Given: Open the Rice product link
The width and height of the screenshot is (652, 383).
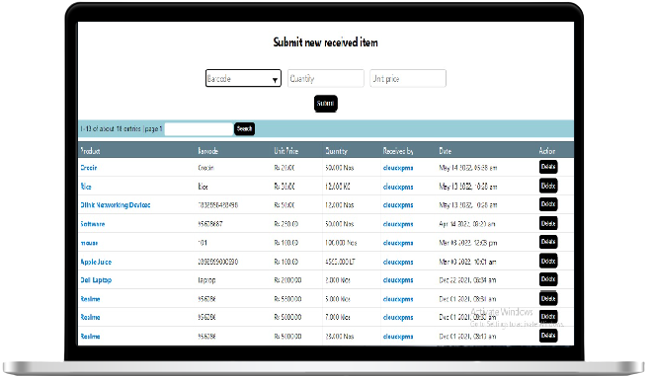Looking at the screenshot, I should (86, 186).
